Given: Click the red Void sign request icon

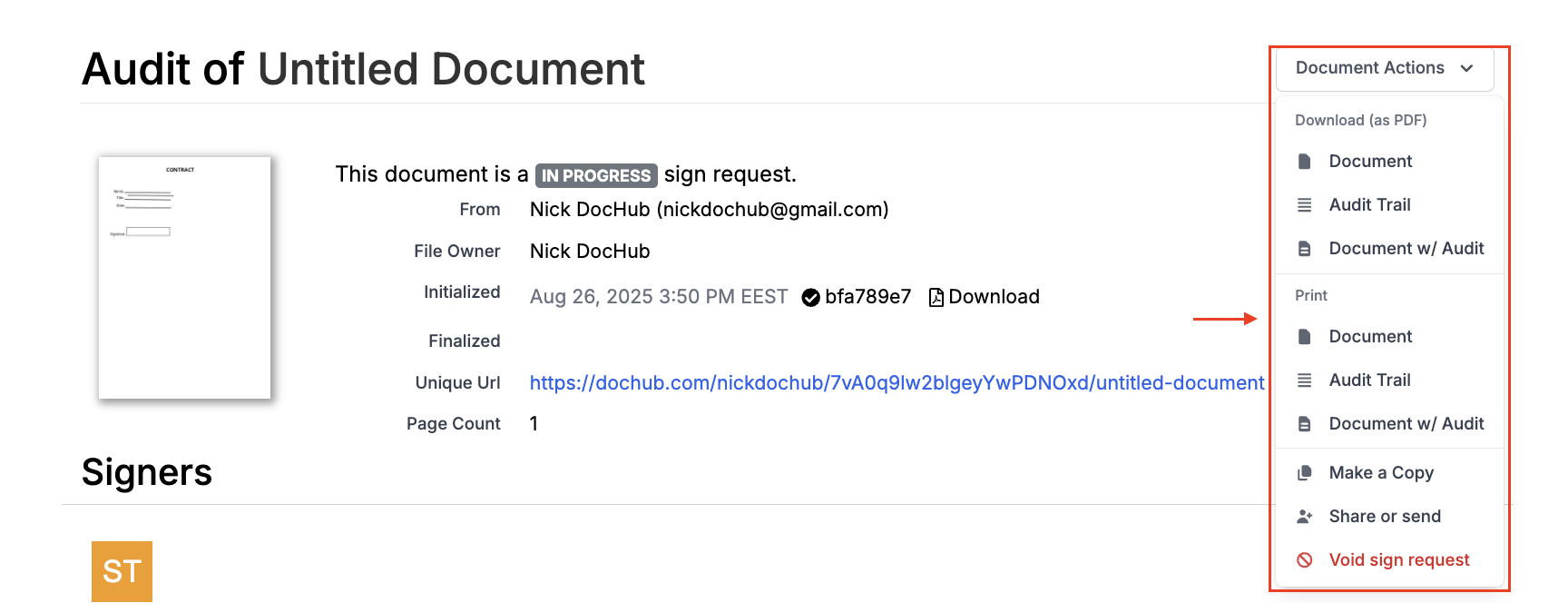Looking at the screenshot, I should tap(1304, 560).
